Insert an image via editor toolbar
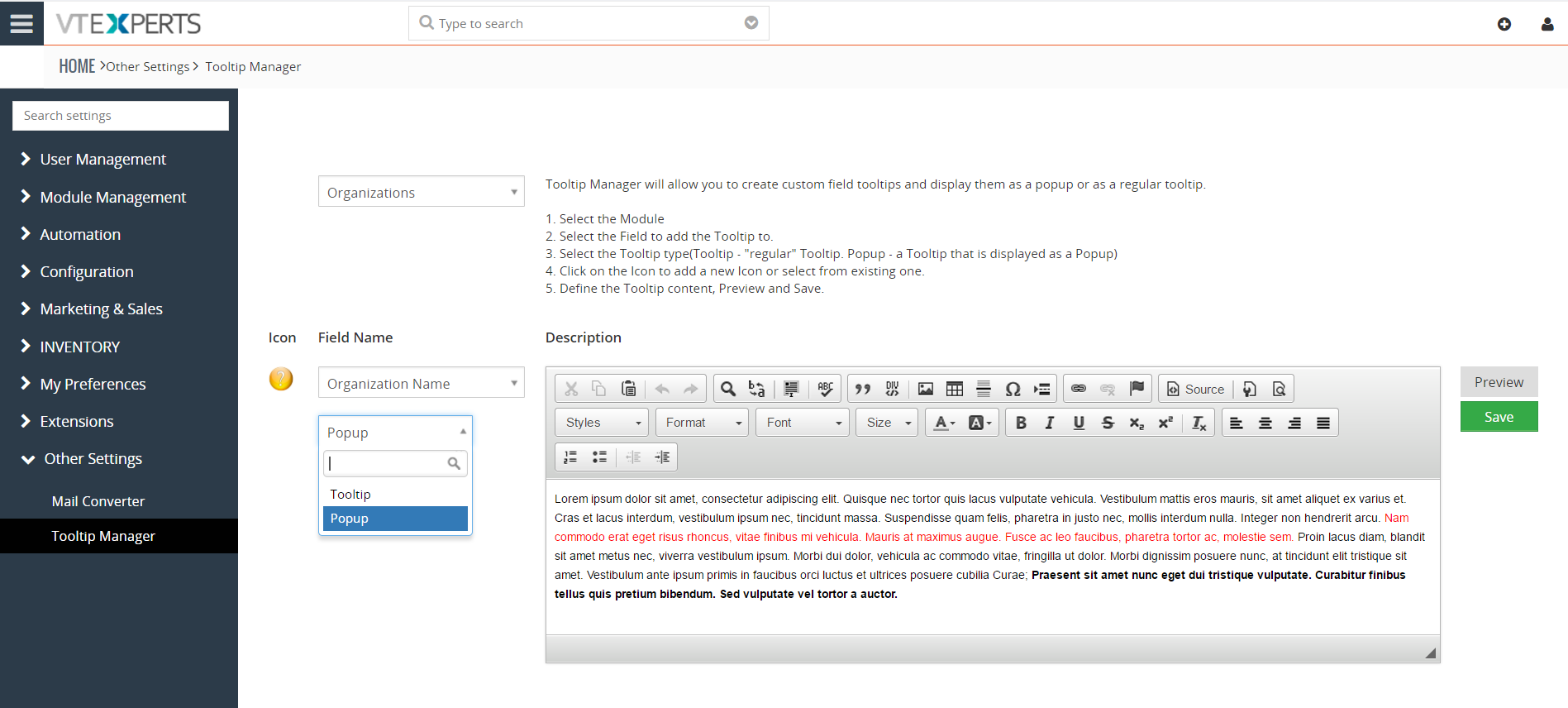 926,389
